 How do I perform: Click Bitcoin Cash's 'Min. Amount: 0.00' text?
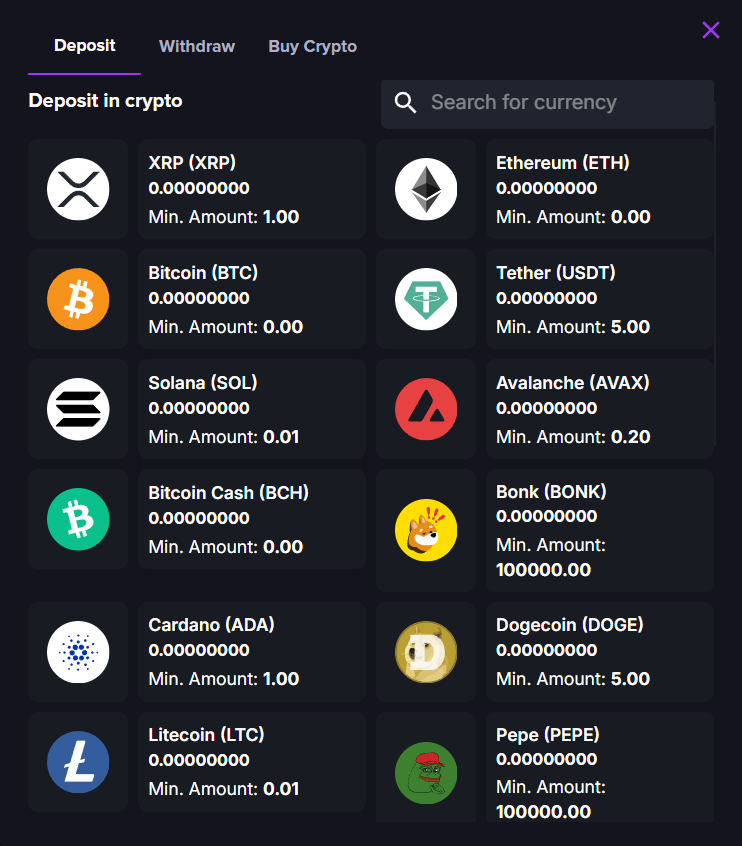tap(226, 547)
